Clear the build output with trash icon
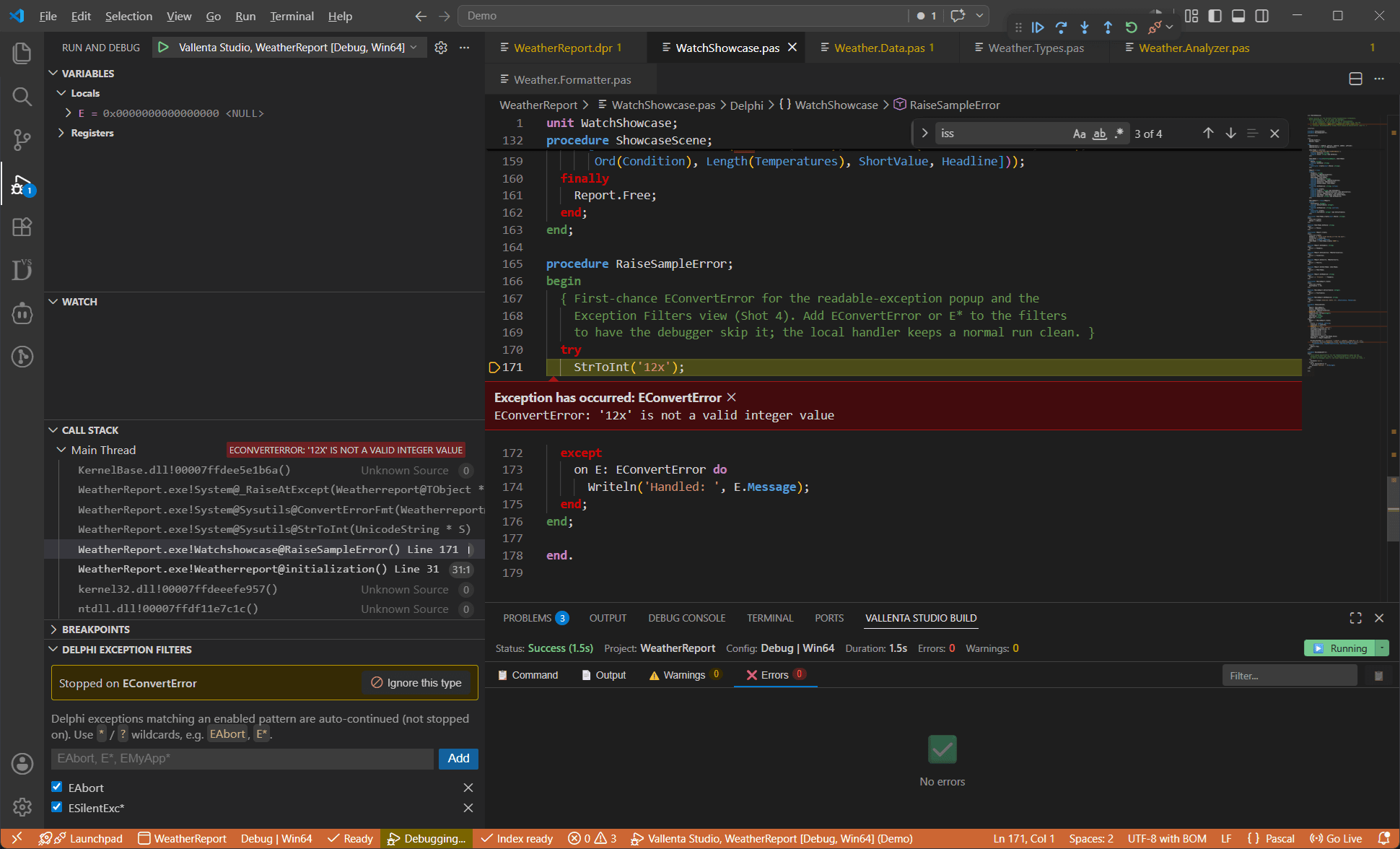The height and width of the screenshot is (849, 1400). click(x=1378, y=676)
